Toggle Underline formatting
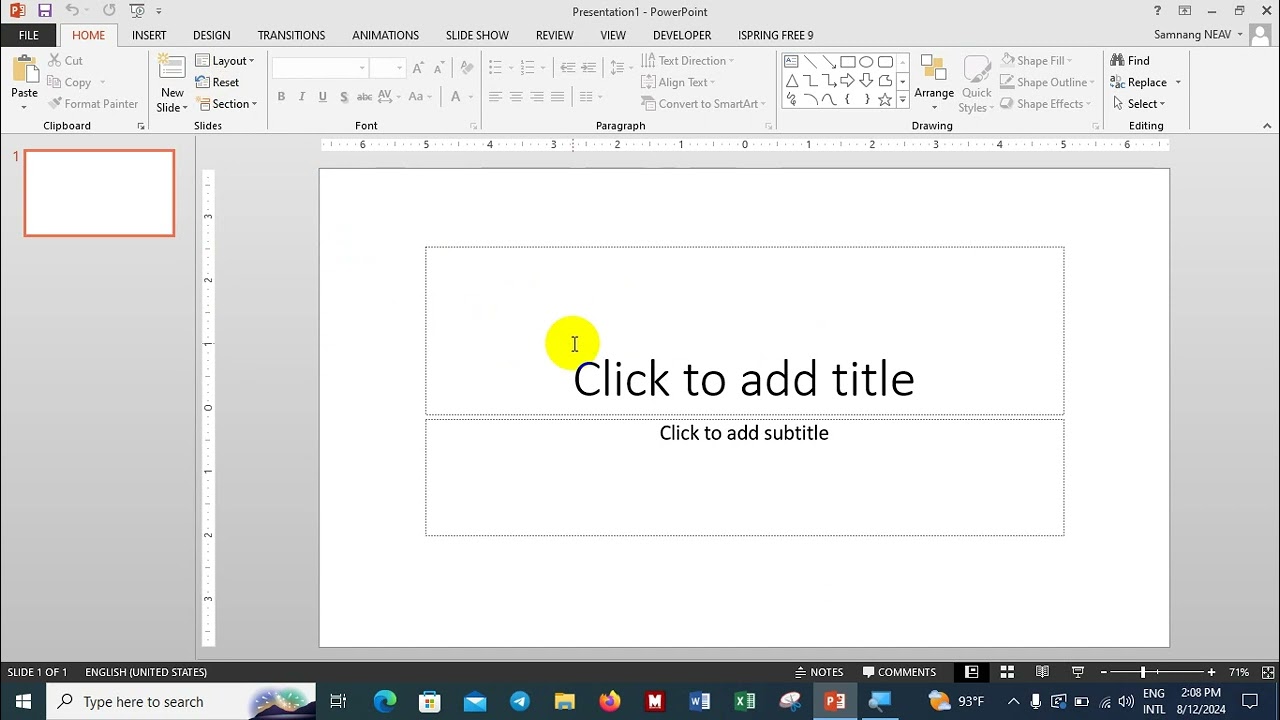Screen dimensions: 1280x720 tap(322, 97)
